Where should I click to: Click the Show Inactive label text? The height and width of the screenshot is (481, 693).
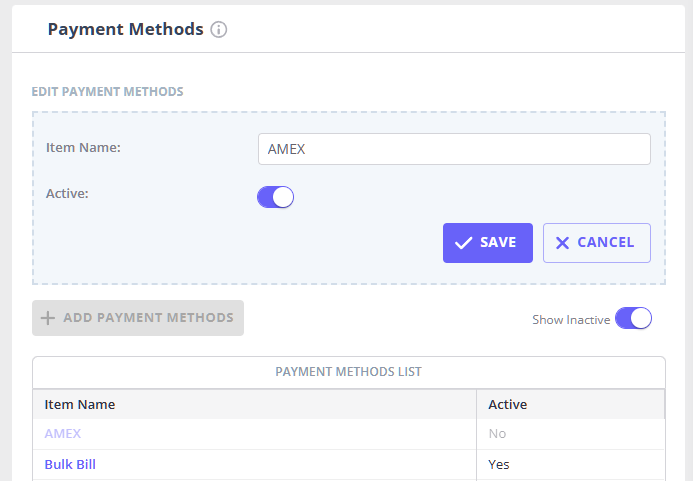click(571, 320)
